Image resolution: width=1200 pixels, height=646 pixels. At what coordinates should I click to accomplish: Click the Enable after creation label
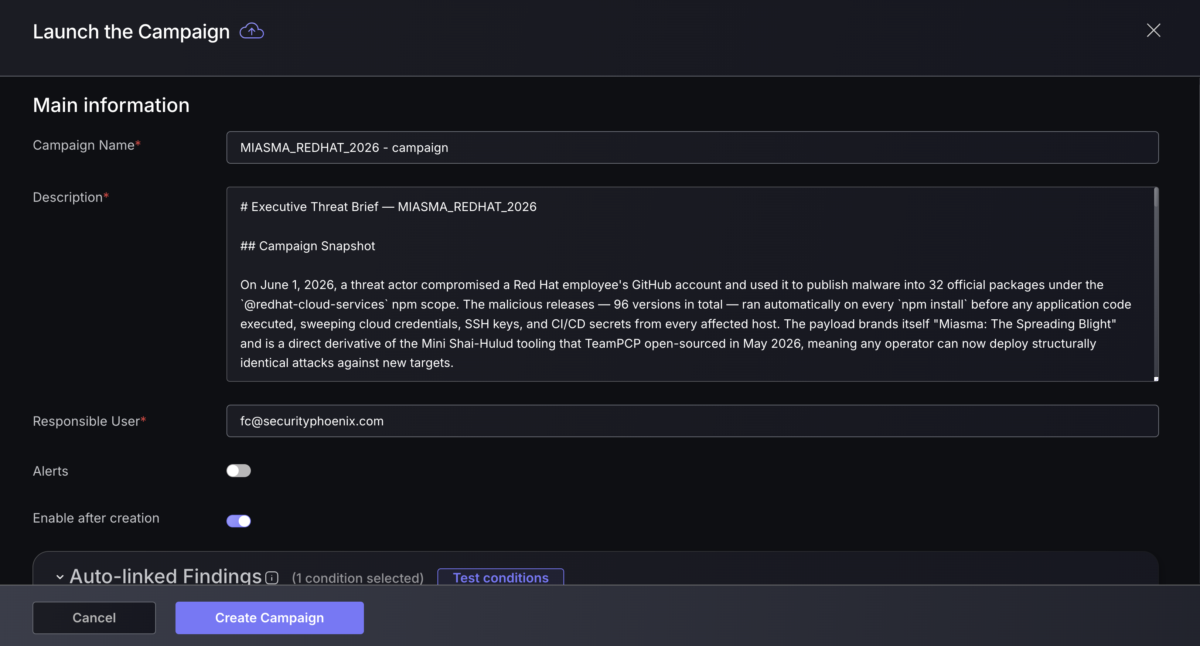click(x=96, y=518)
